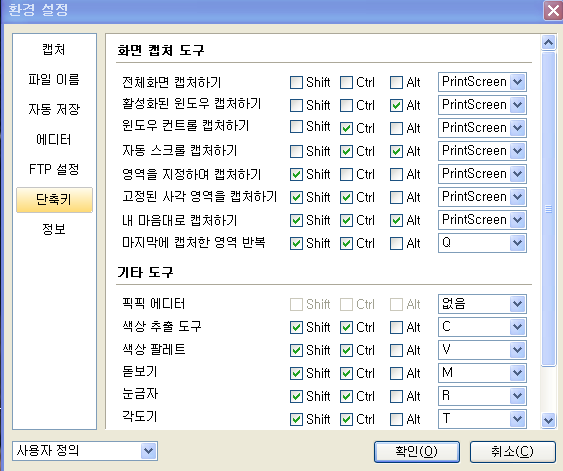
Task: Open the 캡처 settings page
Action: tap(54, 49)
